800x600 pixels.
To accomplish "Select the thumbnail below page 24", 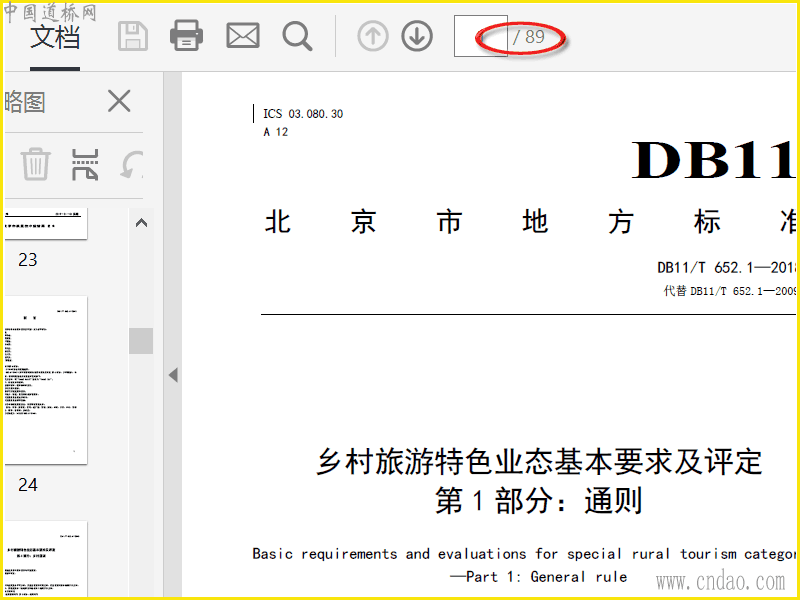I will [x=46, y=559].
